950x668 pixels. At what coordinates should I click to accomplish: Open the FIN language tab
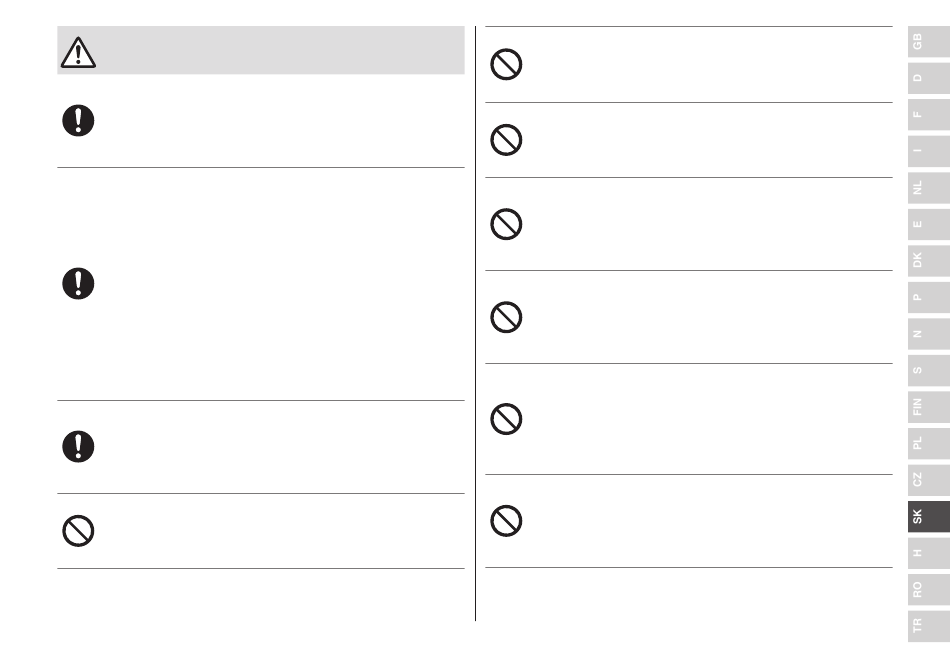click(929, 407)
